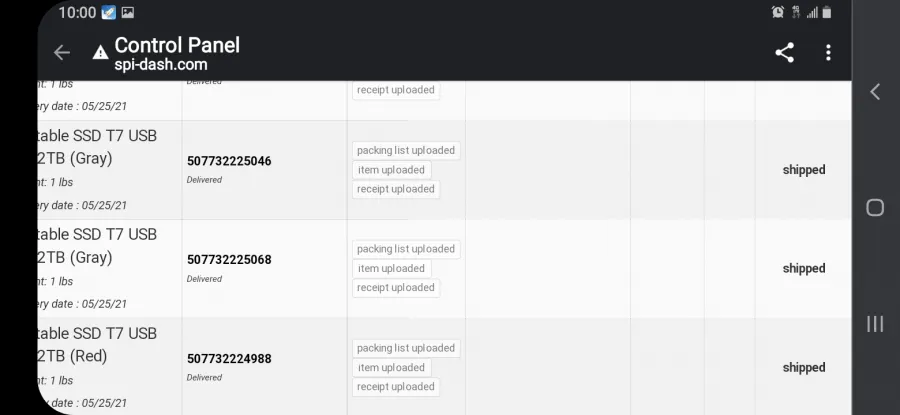Tap the image notification icon in the status bar
This screenshot has height=415, width=900.
127,13
